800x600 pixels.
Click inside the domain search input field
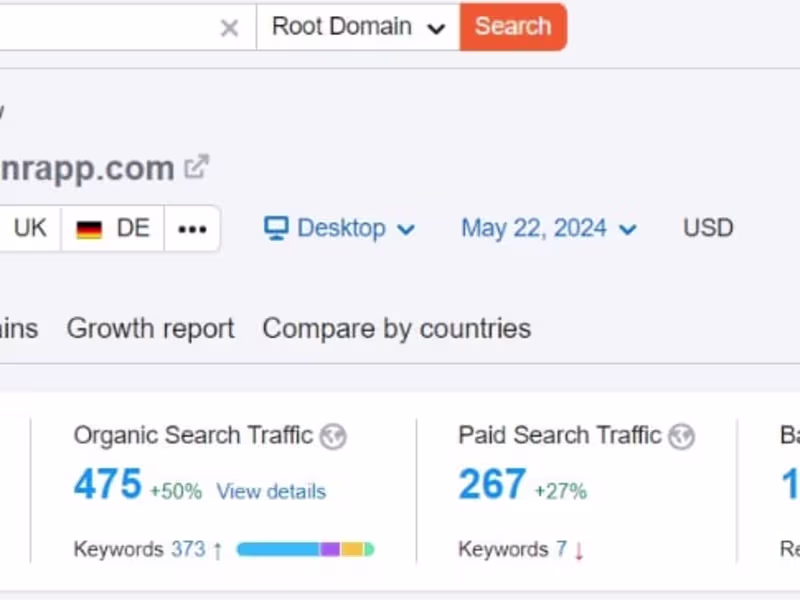110,27
